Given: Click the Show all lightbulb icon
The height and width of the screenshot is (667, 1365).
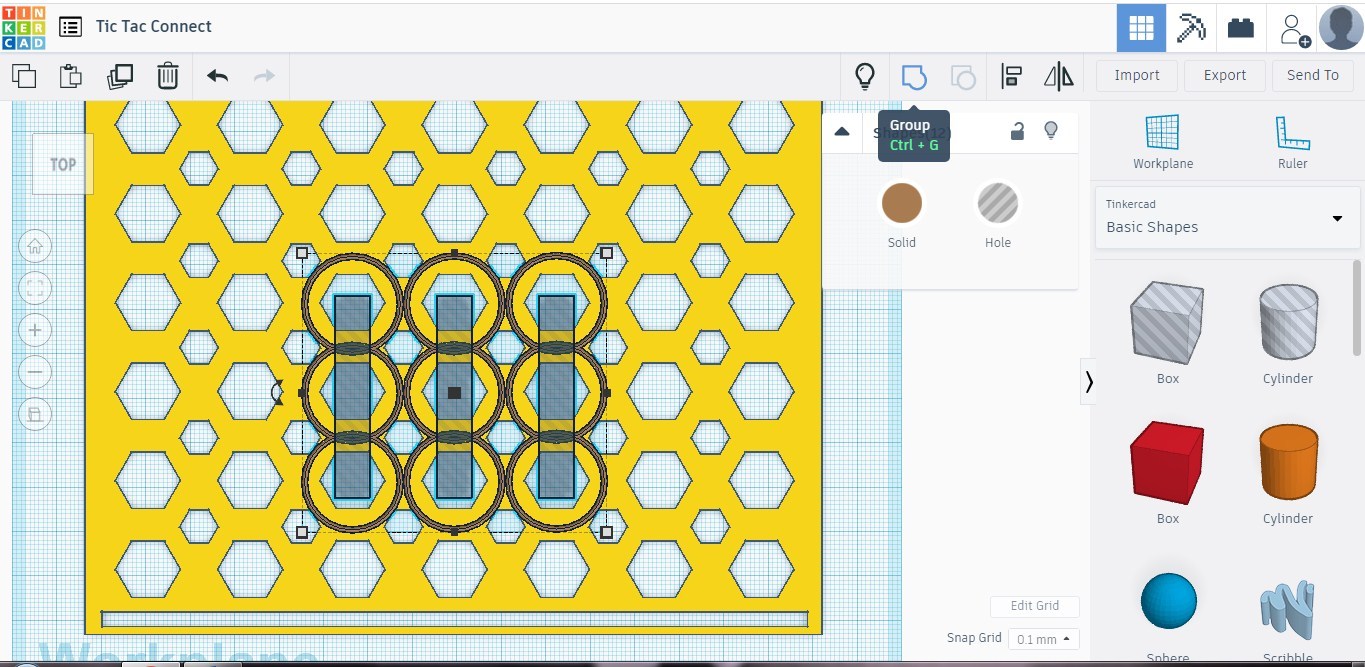Looking at the screenshot, I should point(865,76).
